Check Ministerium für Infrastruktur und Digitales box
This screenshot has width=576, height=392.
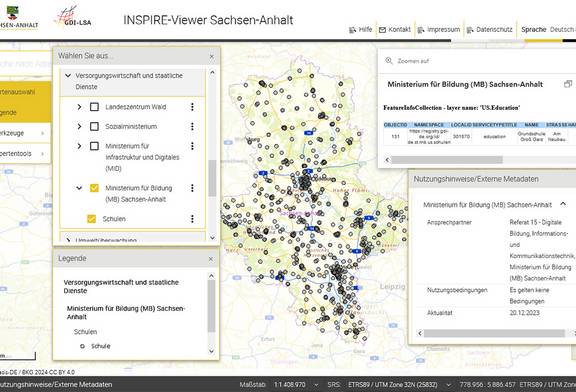tap(94, 146)
